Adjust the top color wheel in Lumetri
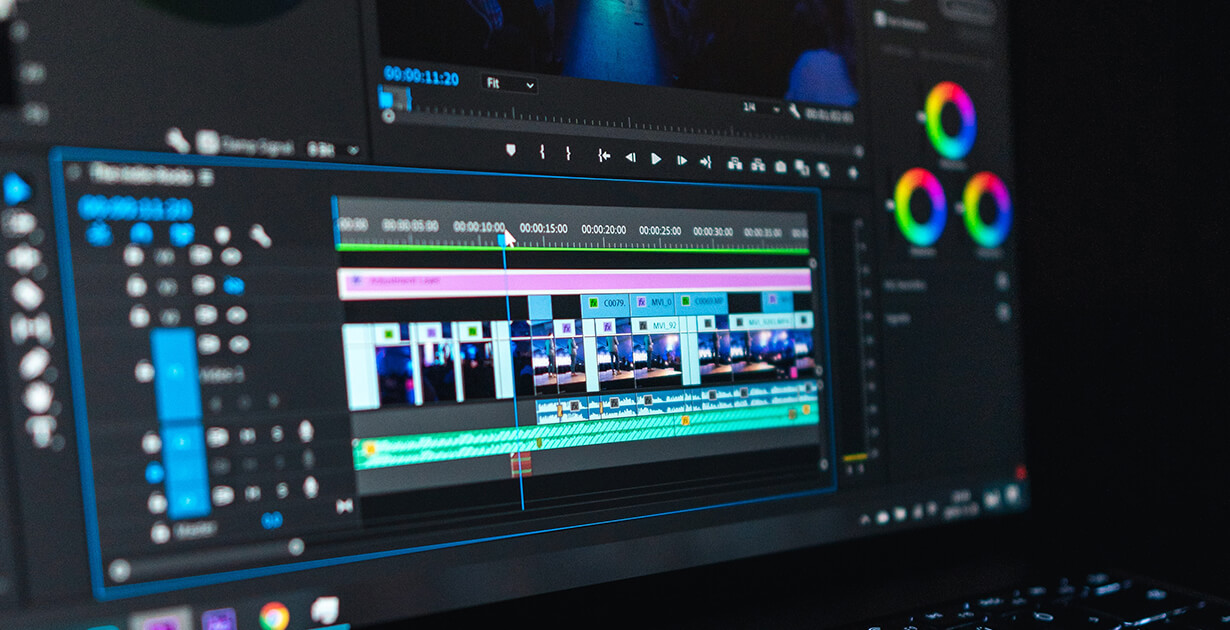The width and height of the screenshot is (1230, 630). point(950,120)
